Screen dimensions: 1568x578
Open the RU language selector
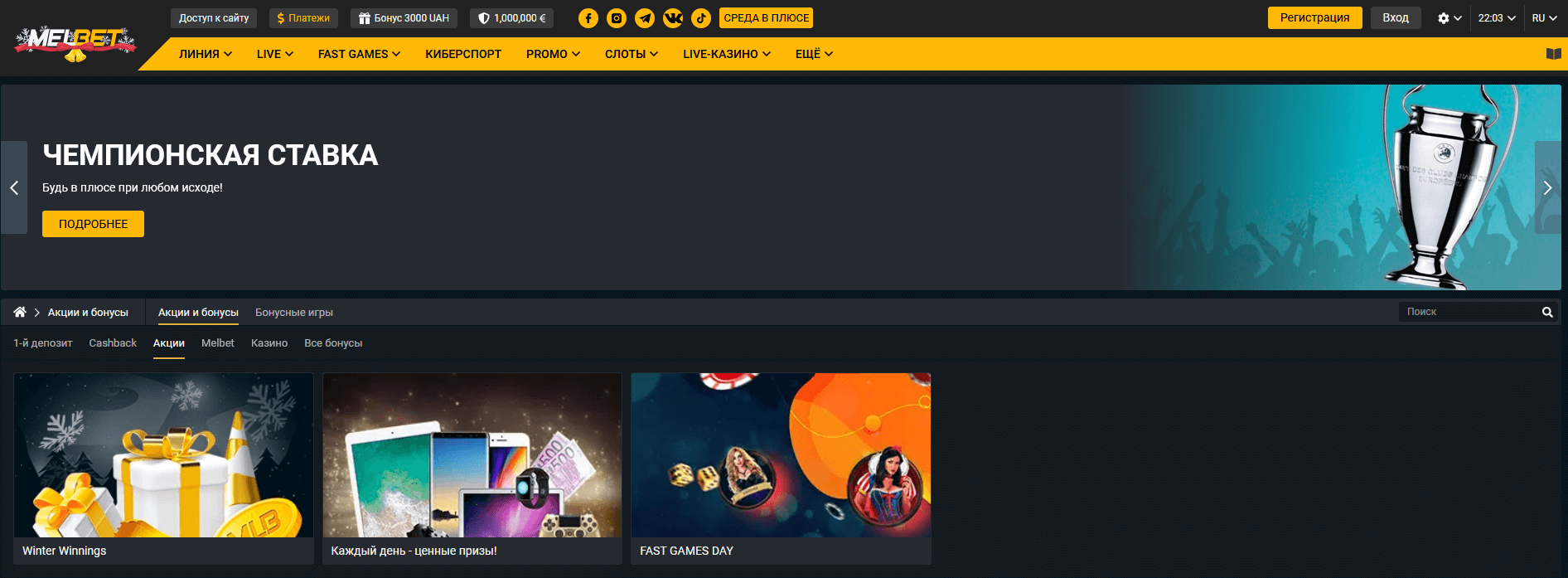pos(1544,18)
